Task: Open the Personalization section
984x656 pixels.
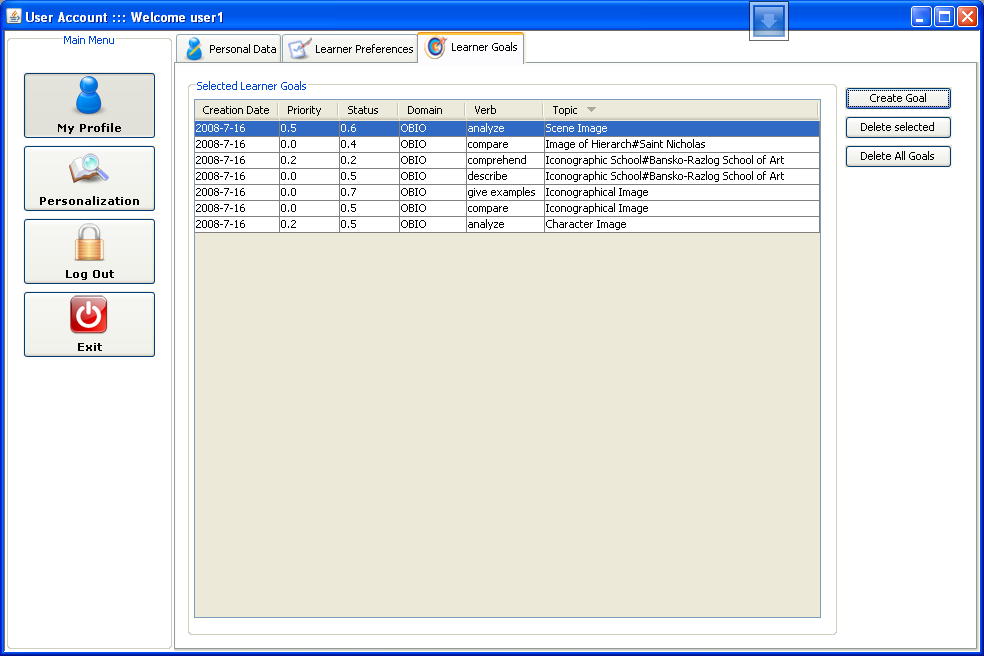Action: [x=89, y=178]
